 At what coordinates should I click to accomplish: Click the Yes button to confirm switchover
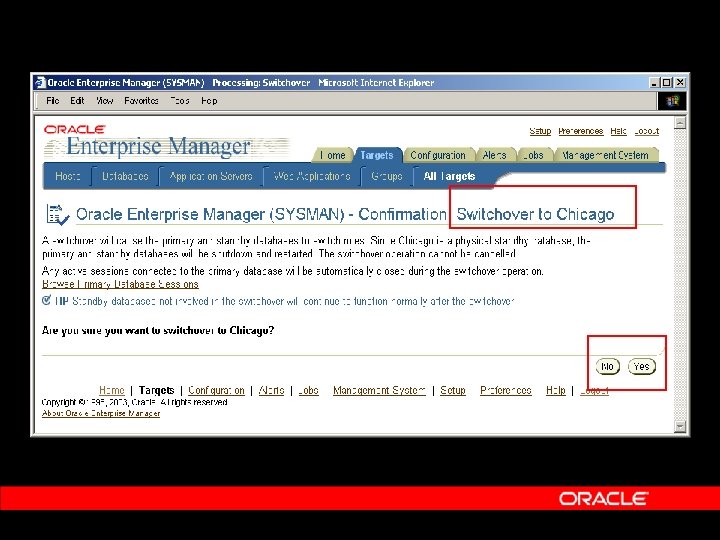coord(641,366)
